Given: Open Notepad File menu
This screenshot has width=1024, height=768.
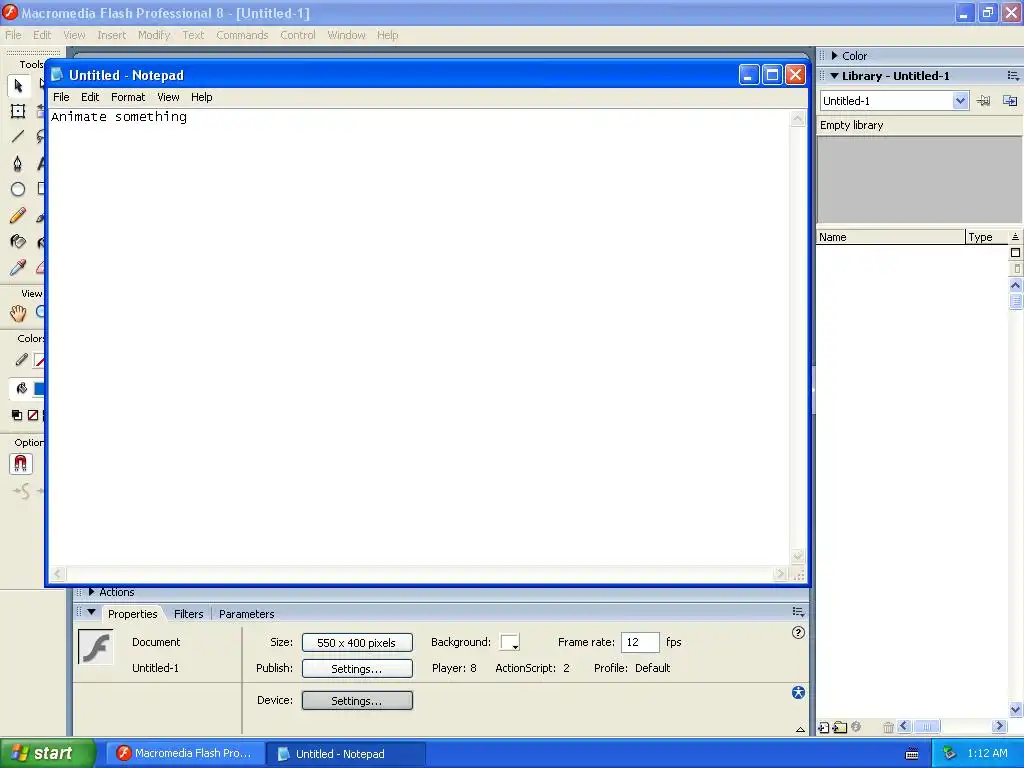Looking at the screenshot, I should (x=61, y=97).
